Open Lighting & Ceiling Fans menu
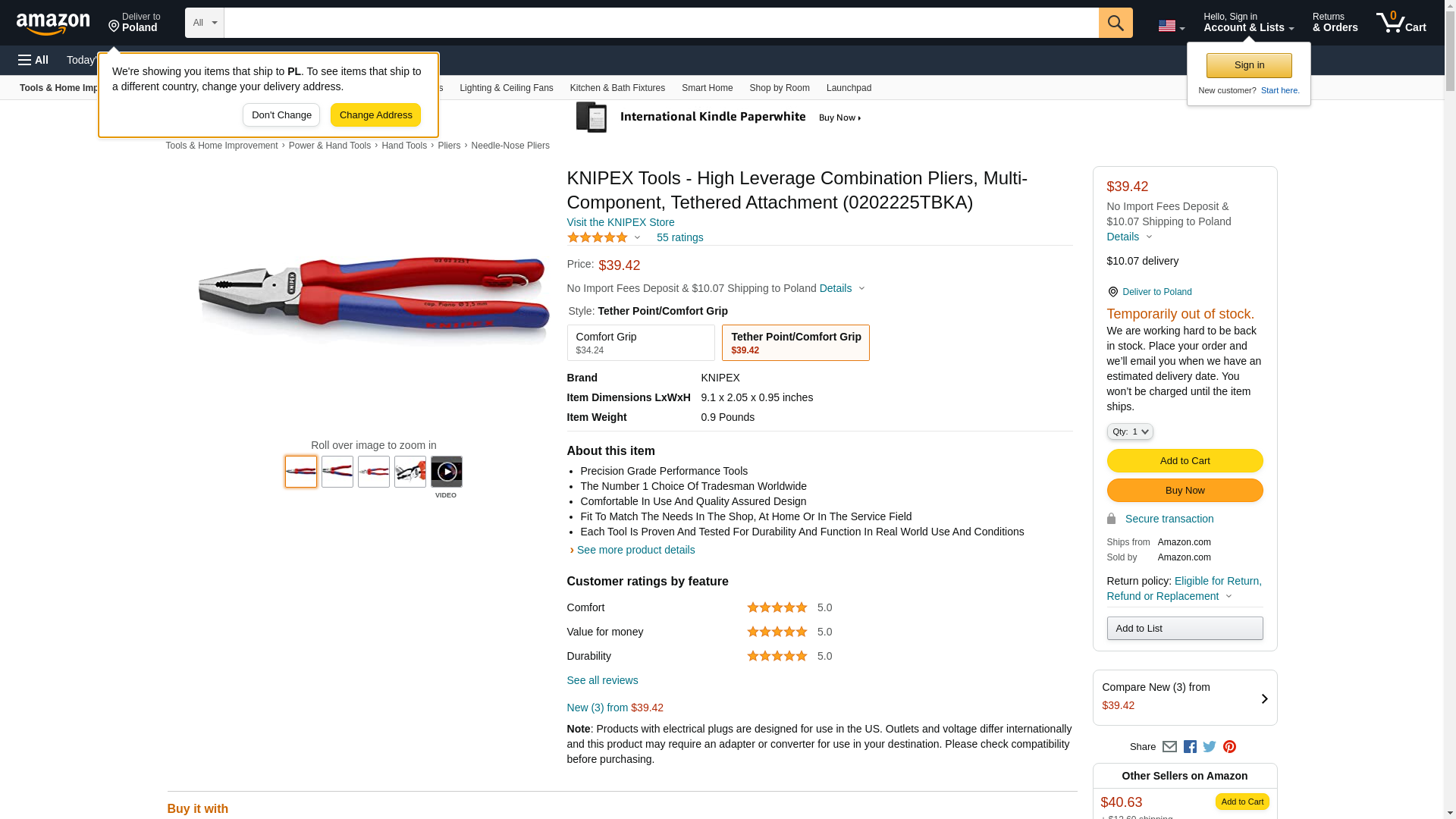Viewport: 1456px width, 819px height. pos(506,88)
